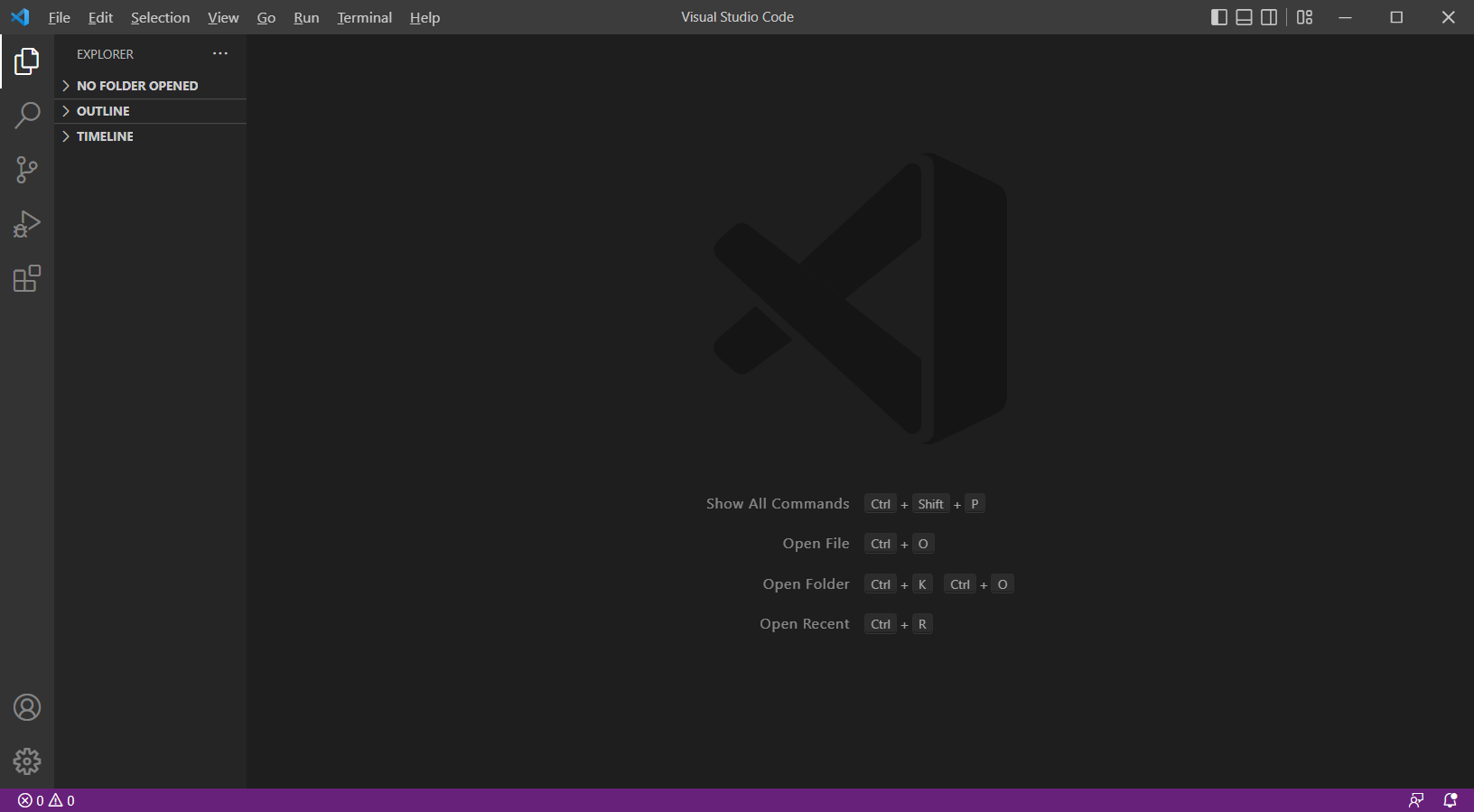Maximize the VS Code window
Viewport: 1474px width, 812px height.
click(1396, 17)
